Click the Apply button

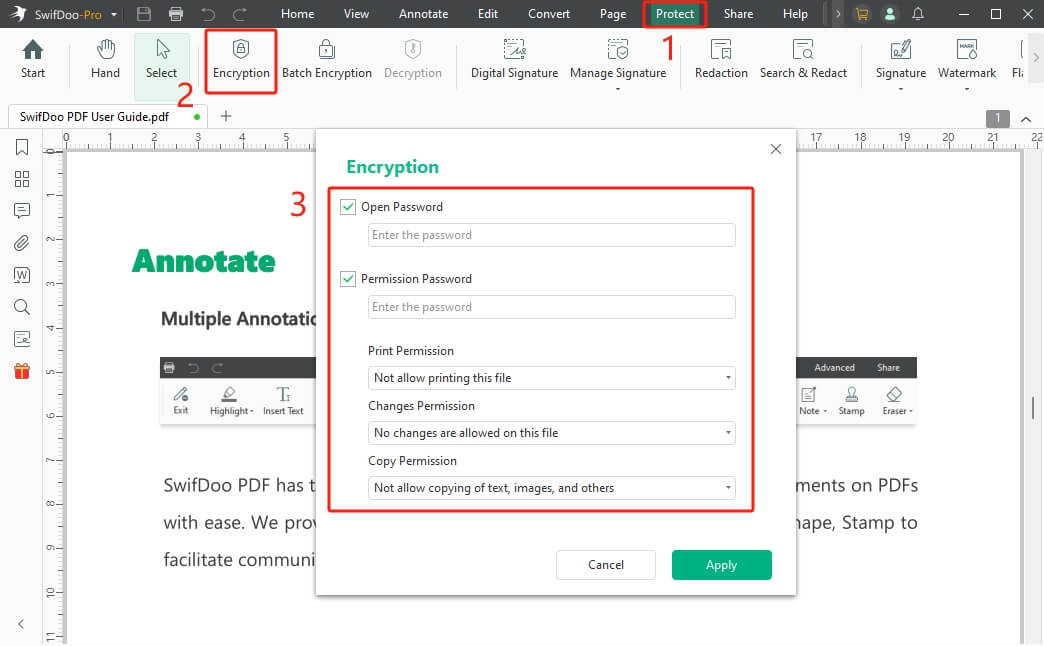pos(721,565)
